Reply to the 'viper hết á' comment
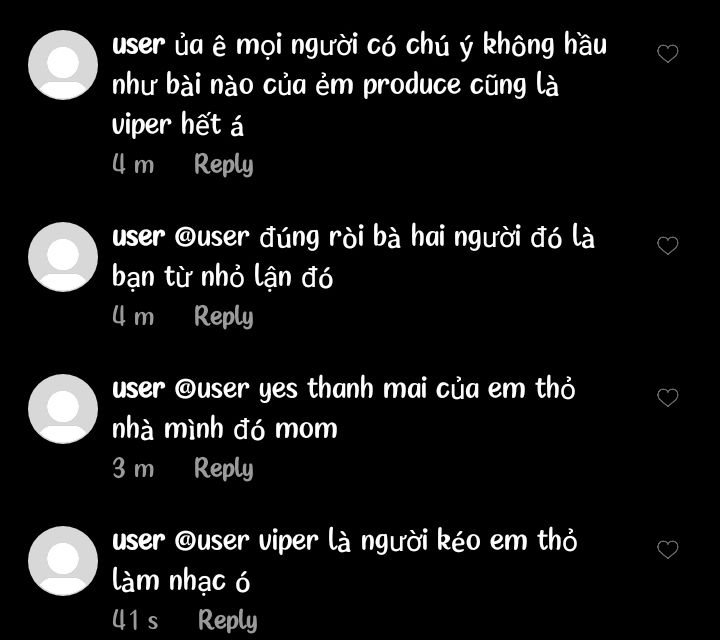The height and width of the screenshot is (640, 720). 224,164
